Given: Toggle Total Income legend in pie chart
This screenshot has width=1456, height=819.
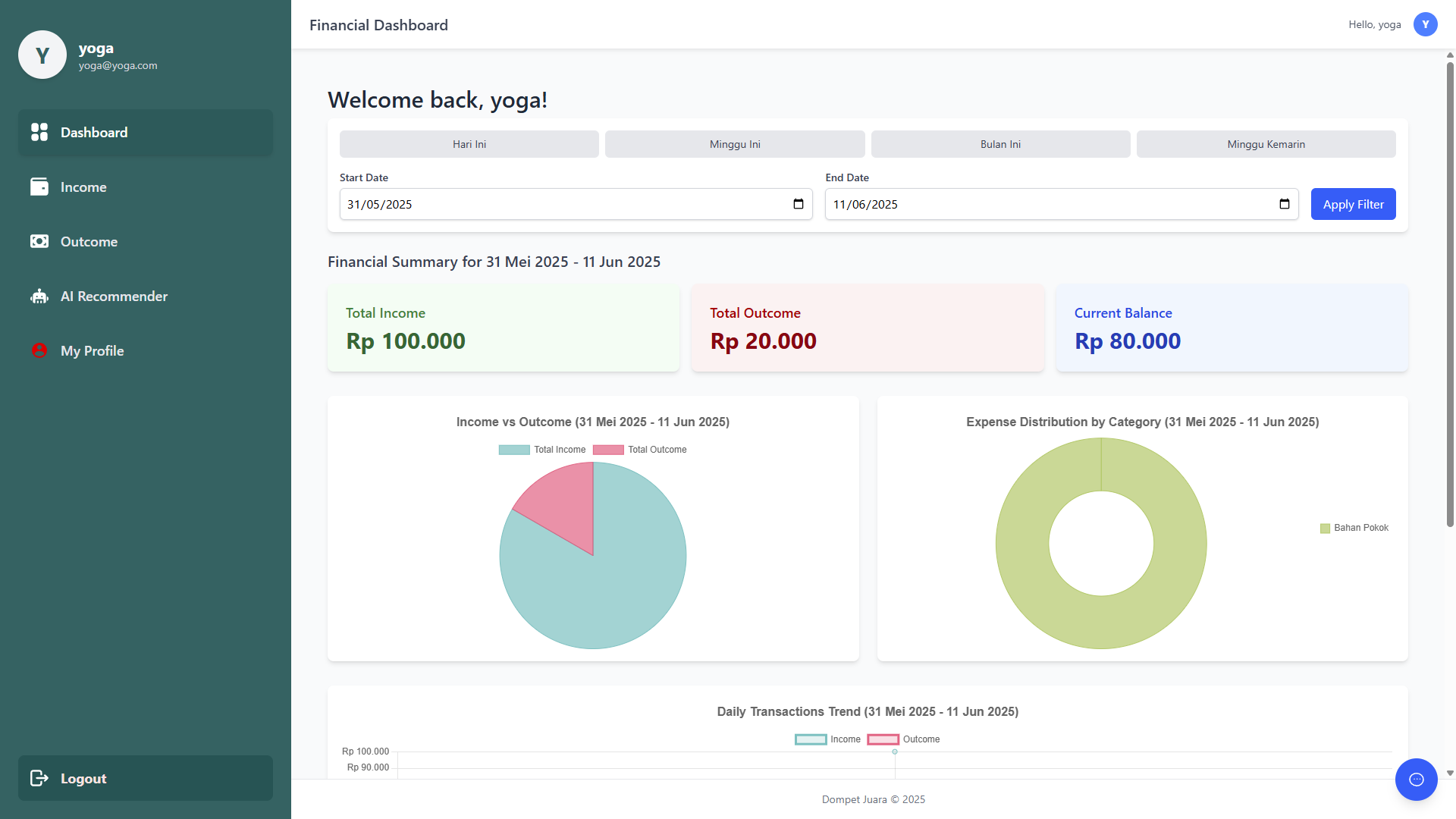Looking at the screenshot, I should pos(542,450).
